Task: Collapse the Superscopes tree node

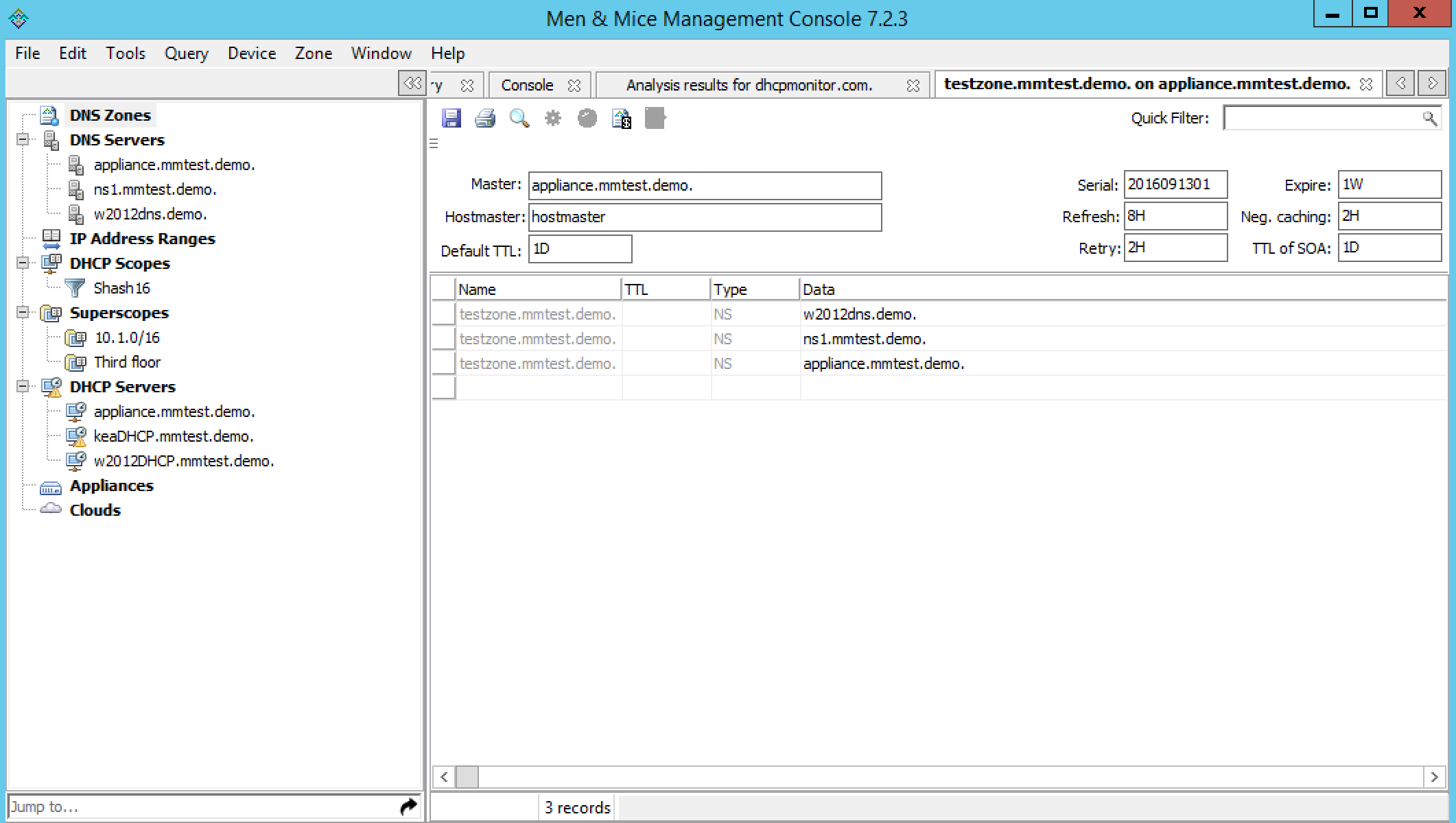Action: click(x=23, y=313)
